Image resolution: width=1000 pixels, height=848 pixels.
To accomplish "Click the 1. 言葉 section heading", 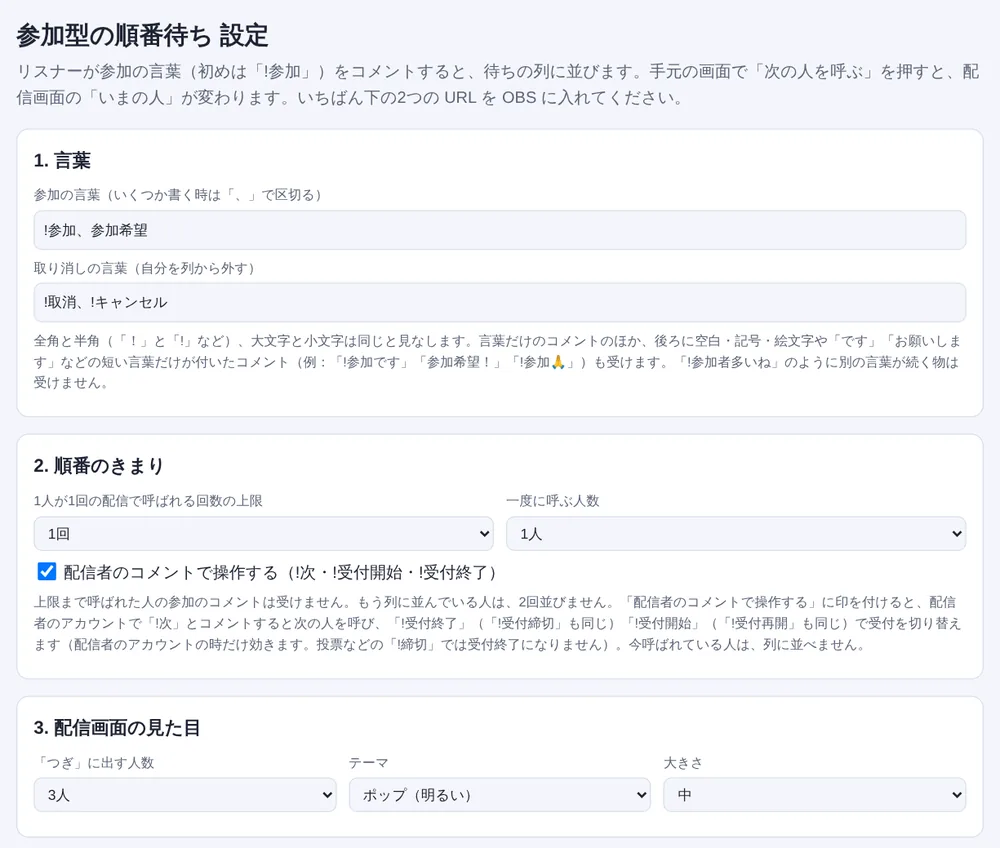I will pos(62,160).
